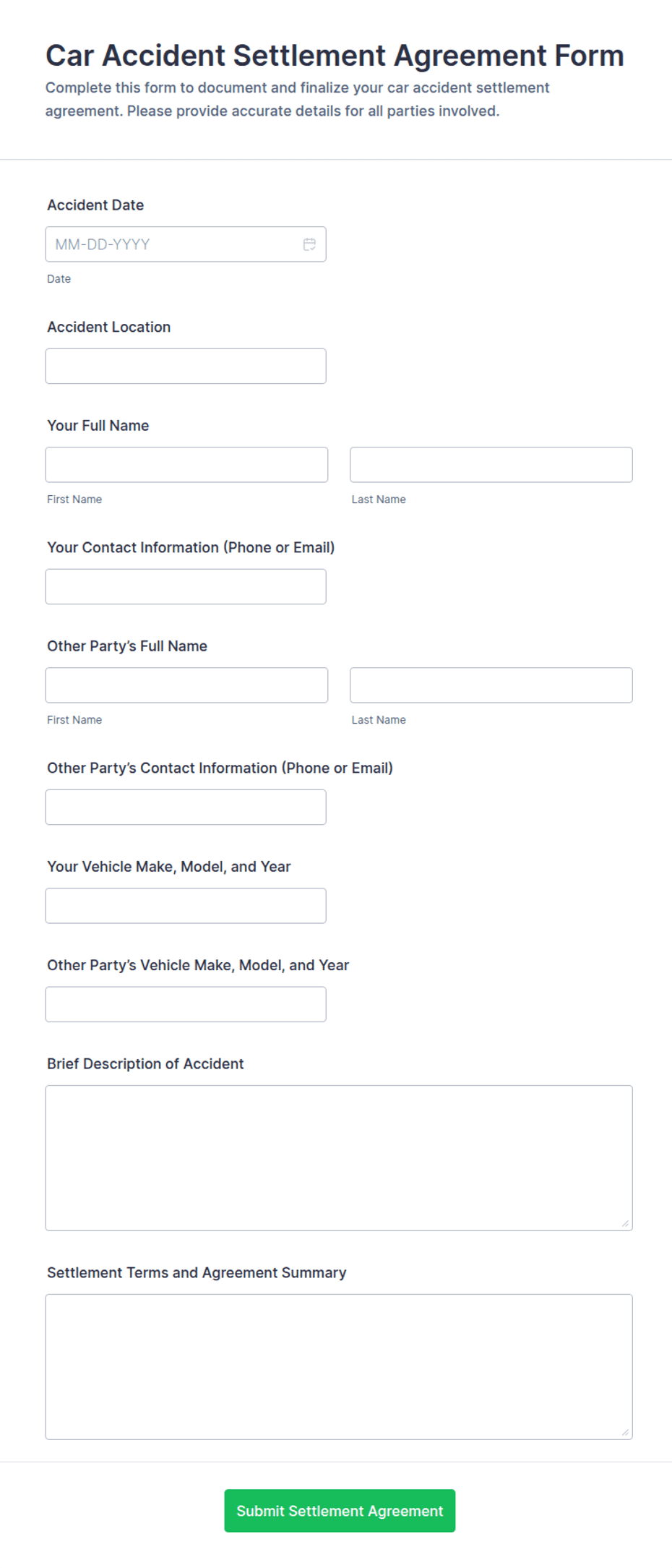Image resolution: width=672 pixels, height=1568 pixels.
Task: Click the Car Accident Settlement Agreement Form heading
Action: (335, 56)
